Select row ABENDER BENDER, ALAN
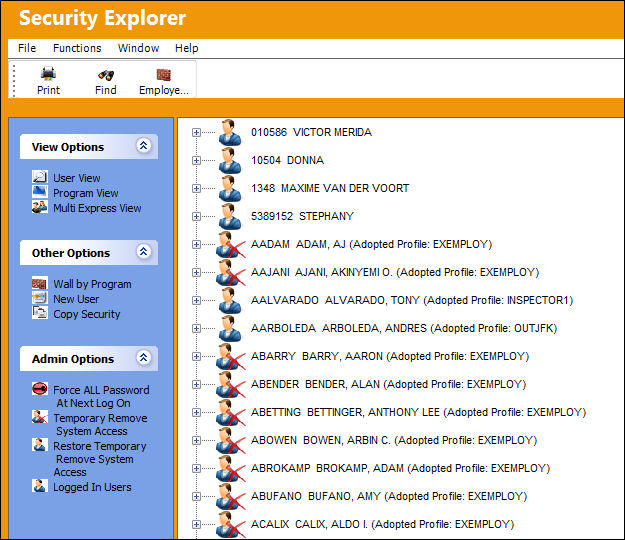Image resolution: width=625 pixels, height=540 pixels. pyautogui.click(x=389, y=384)
